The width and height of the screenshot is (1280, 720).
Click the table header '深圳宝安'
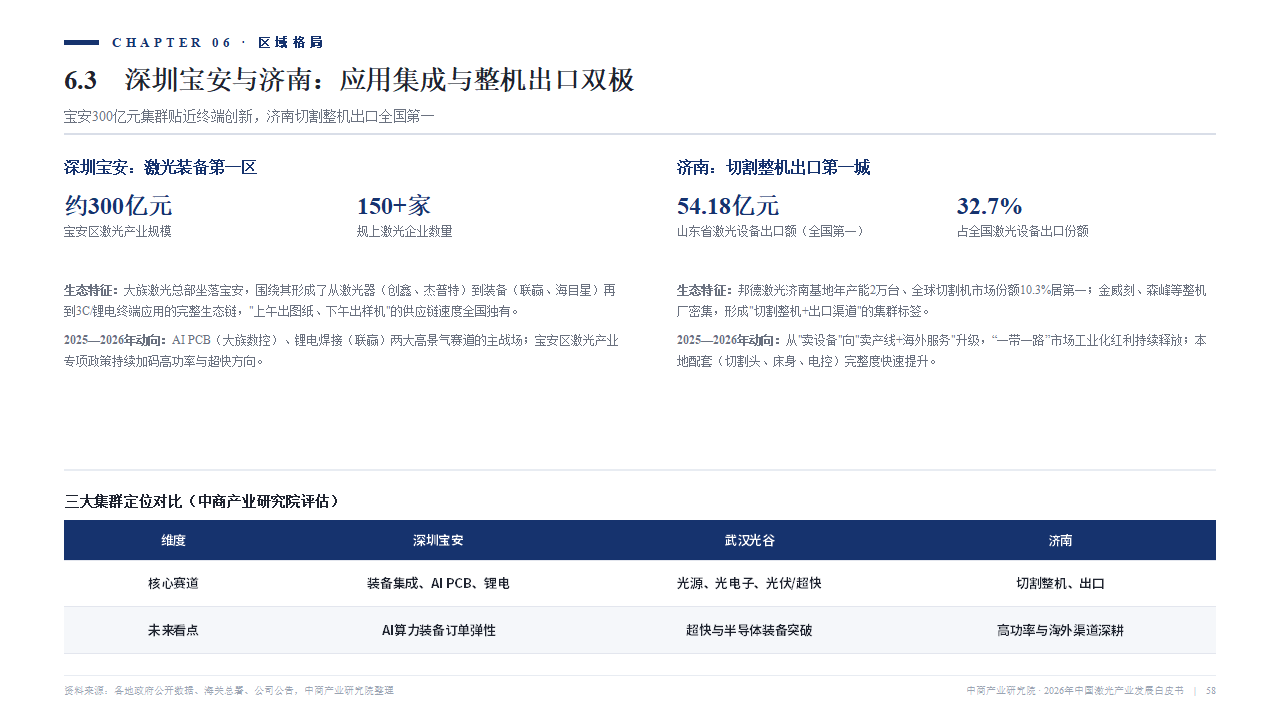coord(438,540)
